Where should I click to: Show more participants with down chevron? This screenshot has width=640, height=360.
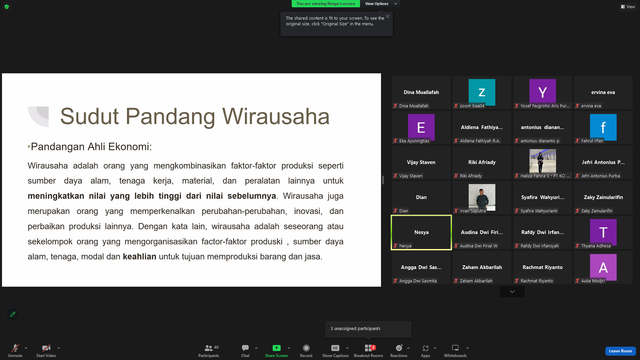[512, 291]
